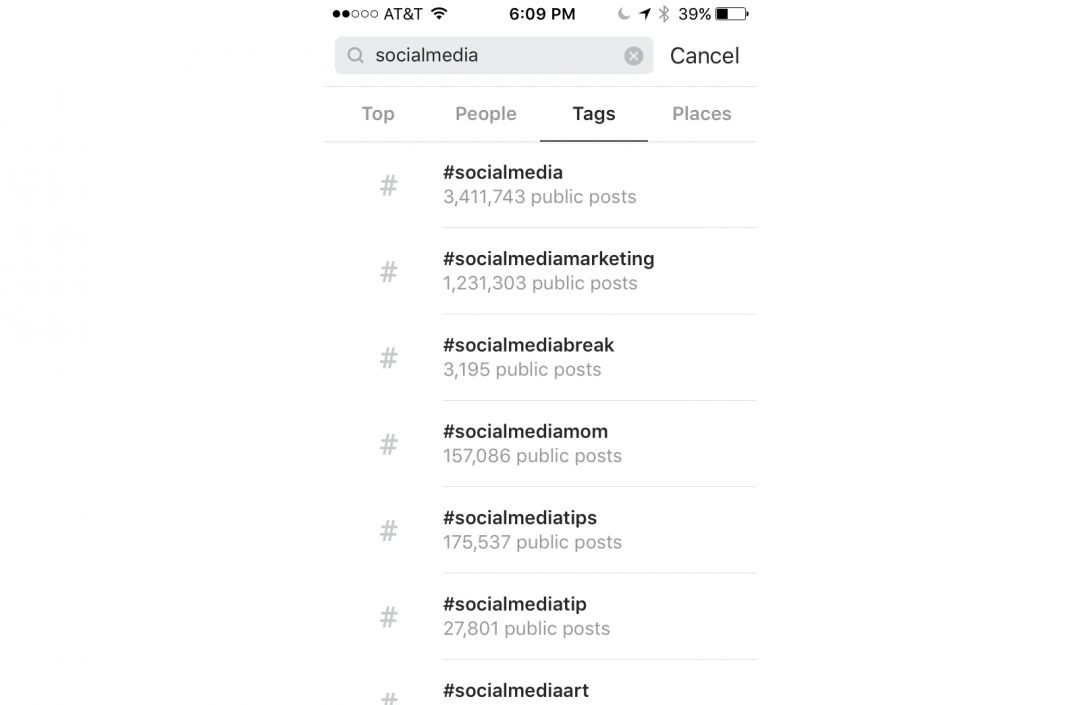
Task: Clear the search field text
Action: click(x=633, y=56)
